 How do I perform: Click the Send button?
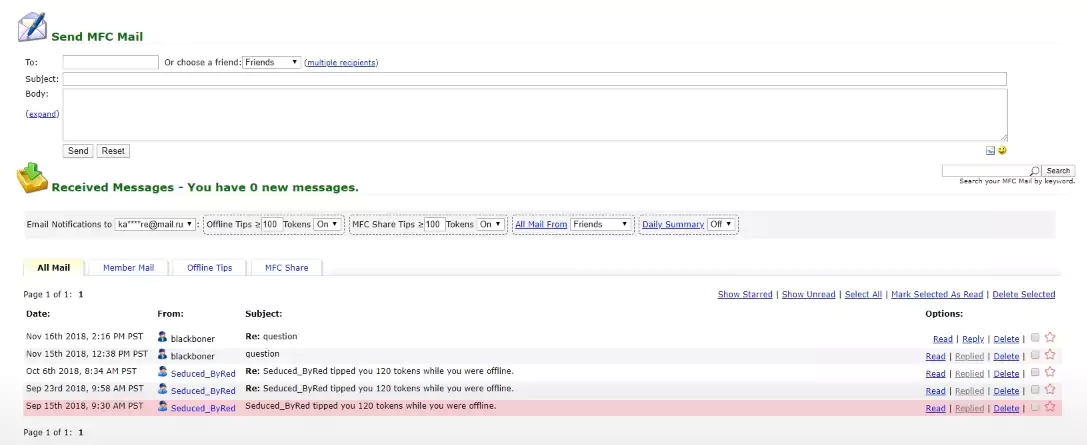click(x=78, y=151)
